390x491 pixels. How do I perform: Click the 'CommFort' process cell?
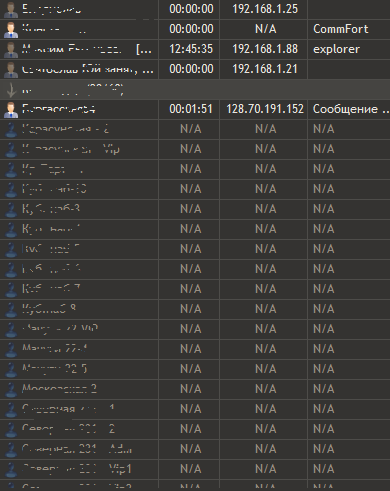[x=341, y=29]
